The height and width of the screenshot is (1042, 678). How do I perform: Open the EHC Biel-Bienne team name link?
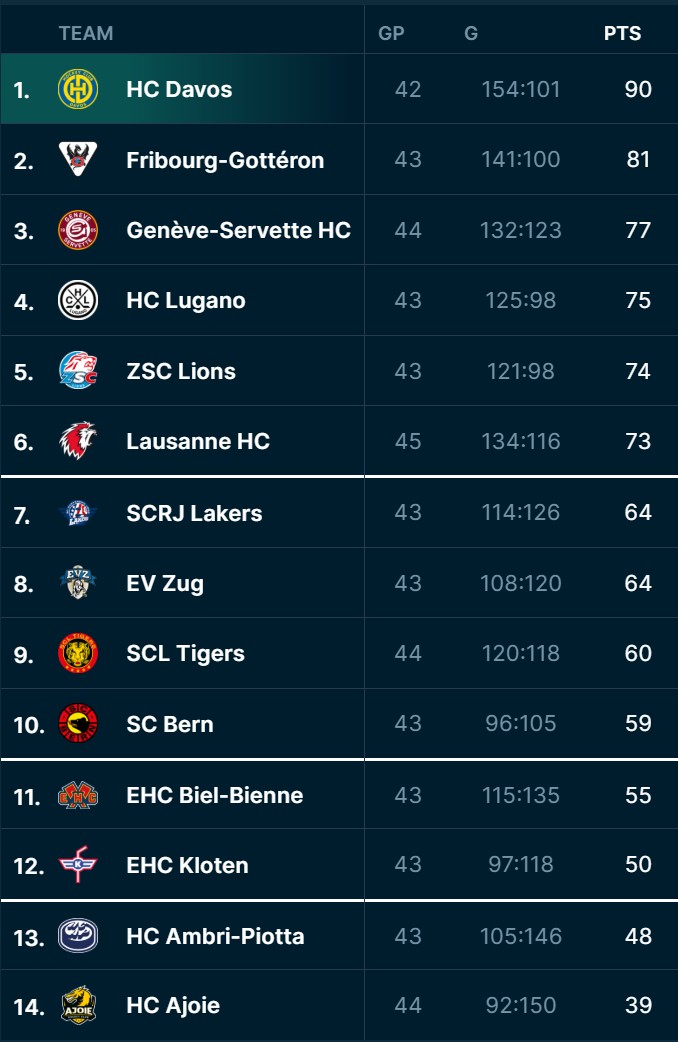click(x=214, y=795)
